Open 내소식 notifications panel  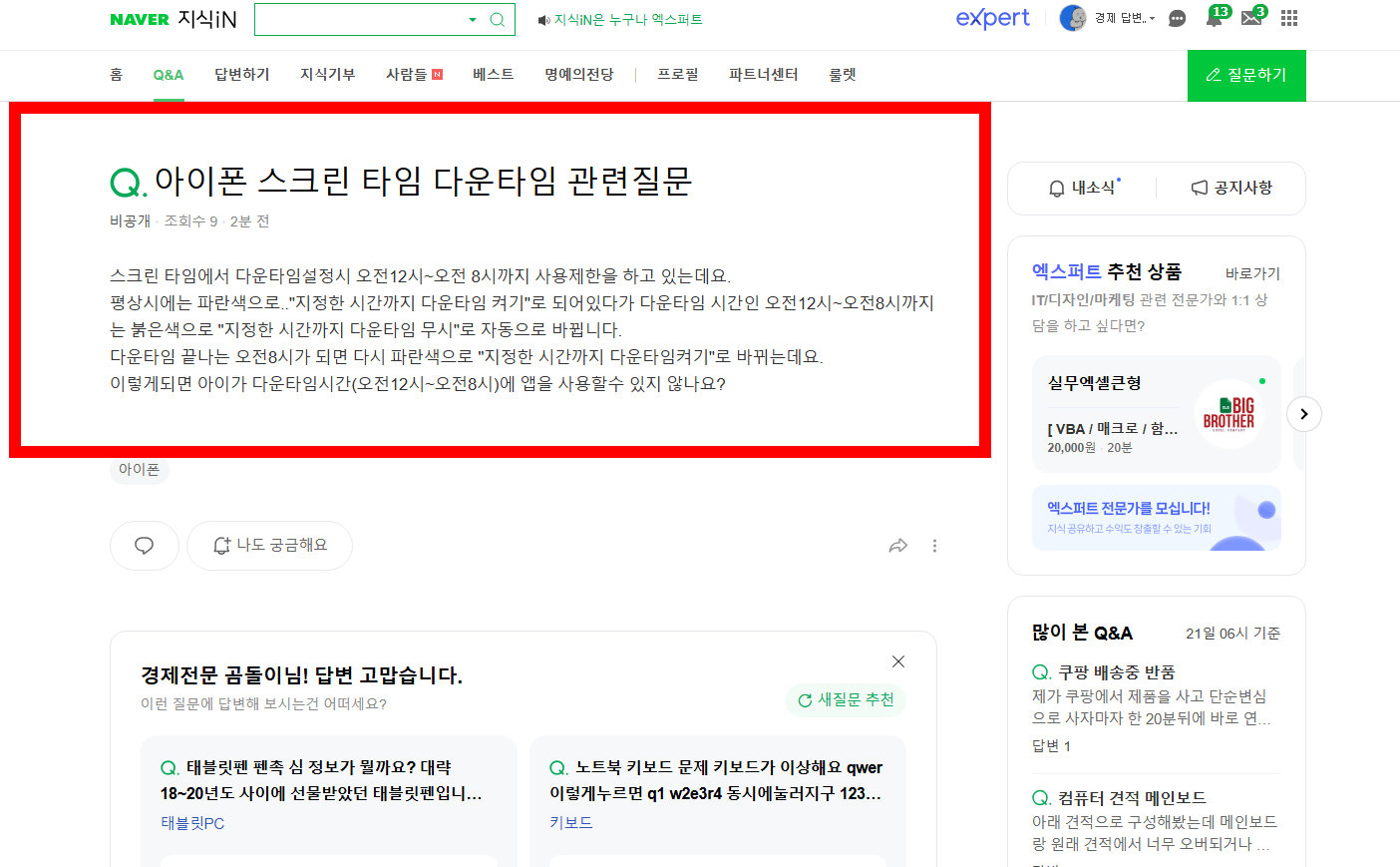tap(1085, 188)
